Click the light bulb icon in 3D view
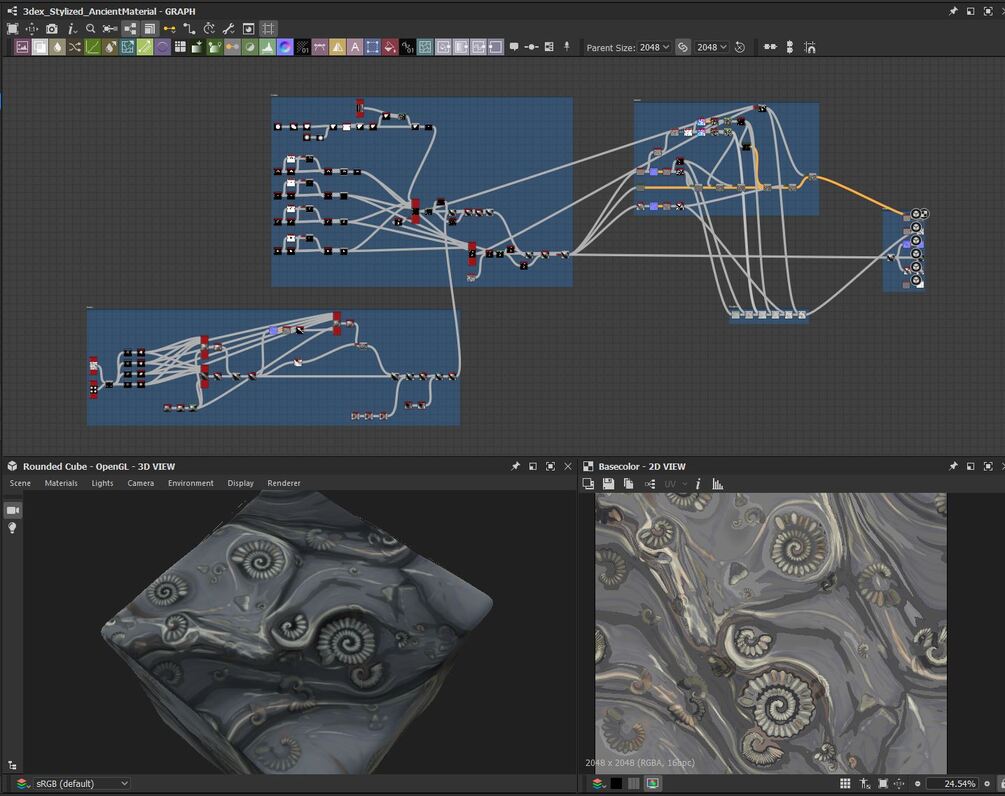Viewport: 1005px width, 796px height. (x=13, y=528)
